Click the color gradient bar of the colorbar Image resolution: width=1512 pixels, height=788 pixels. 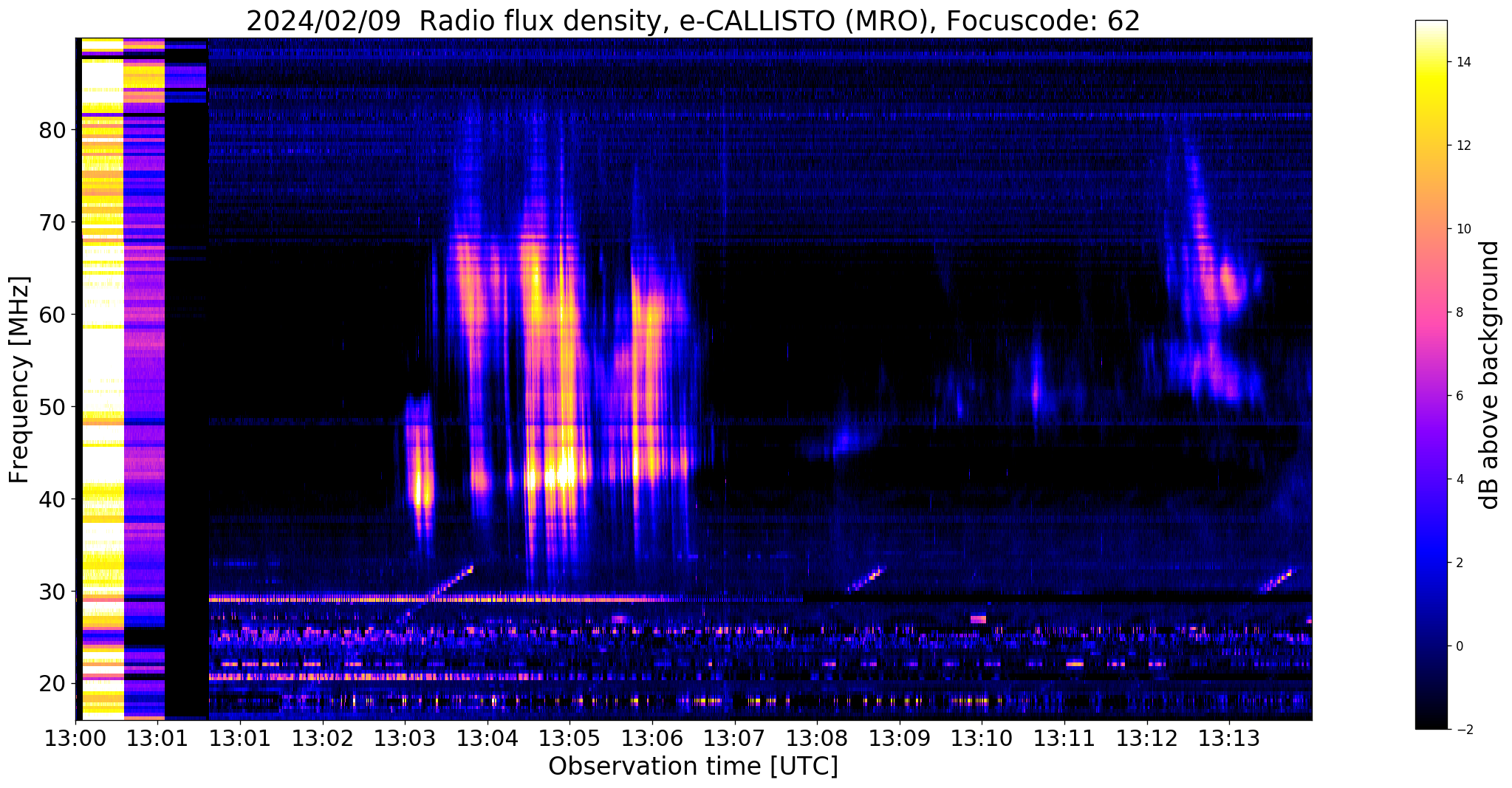[1431, 374]
